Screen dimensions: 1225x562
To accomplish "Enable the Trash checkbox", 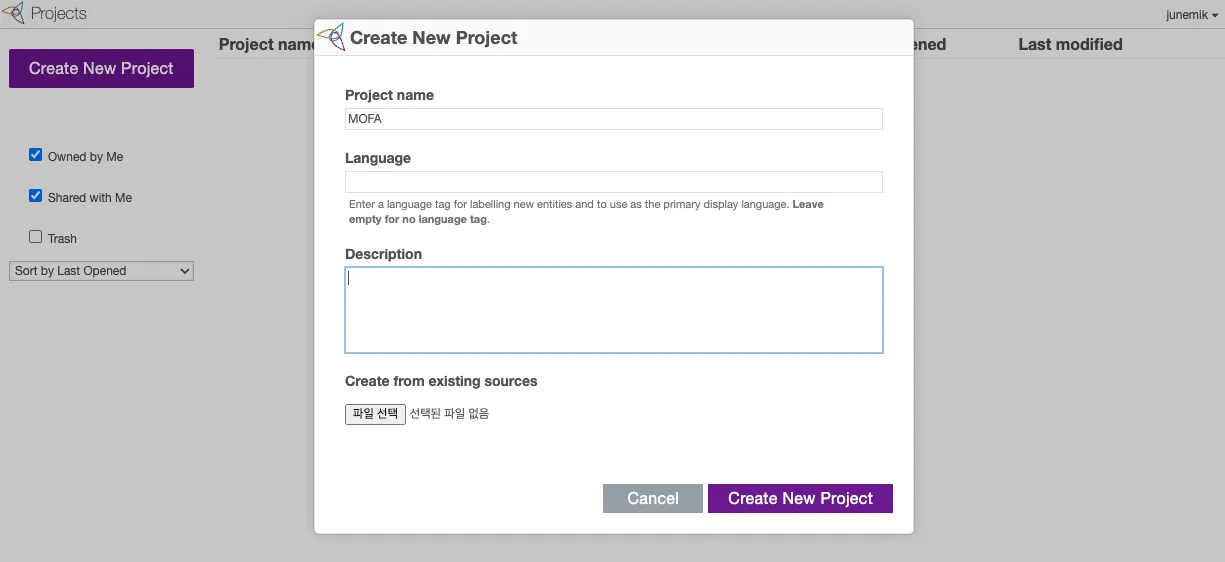I will click(36, 237).
